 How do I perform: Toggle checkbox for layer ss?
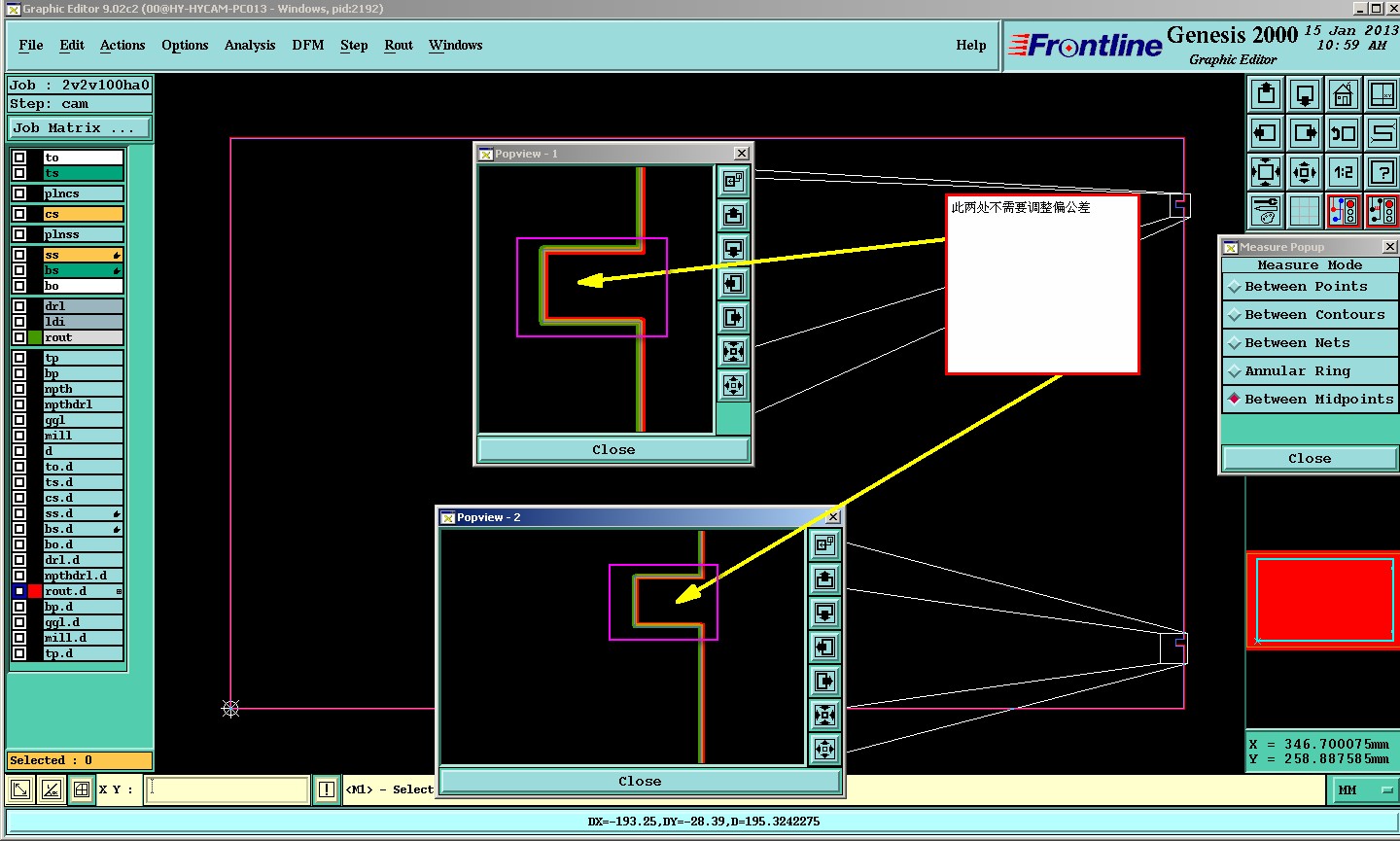(x=19, y=255)
